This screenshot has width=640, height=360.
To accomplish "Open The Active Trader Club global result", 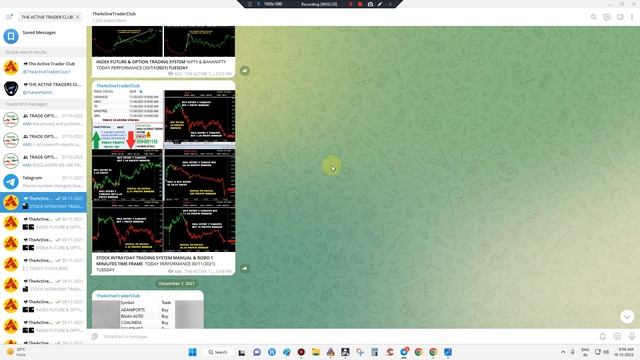I will [x=43, y=67].
